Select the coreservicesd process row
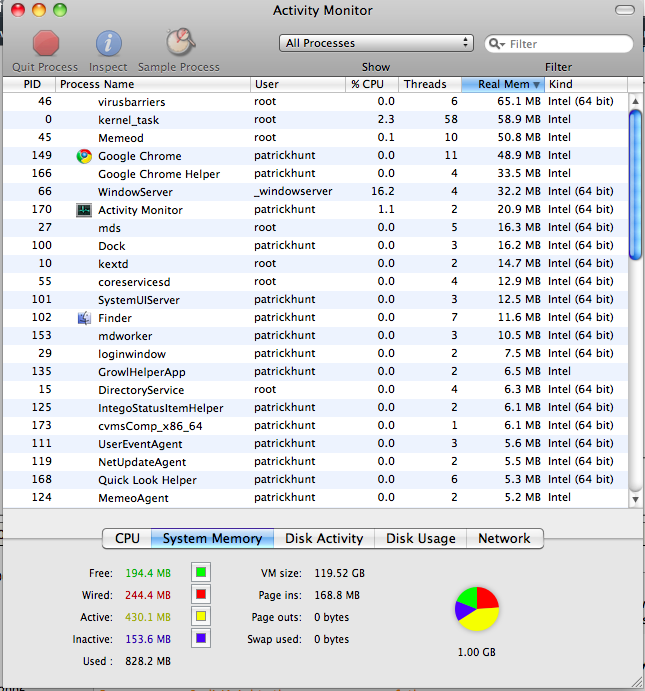The image size is (645, 691). coord(315,282)
